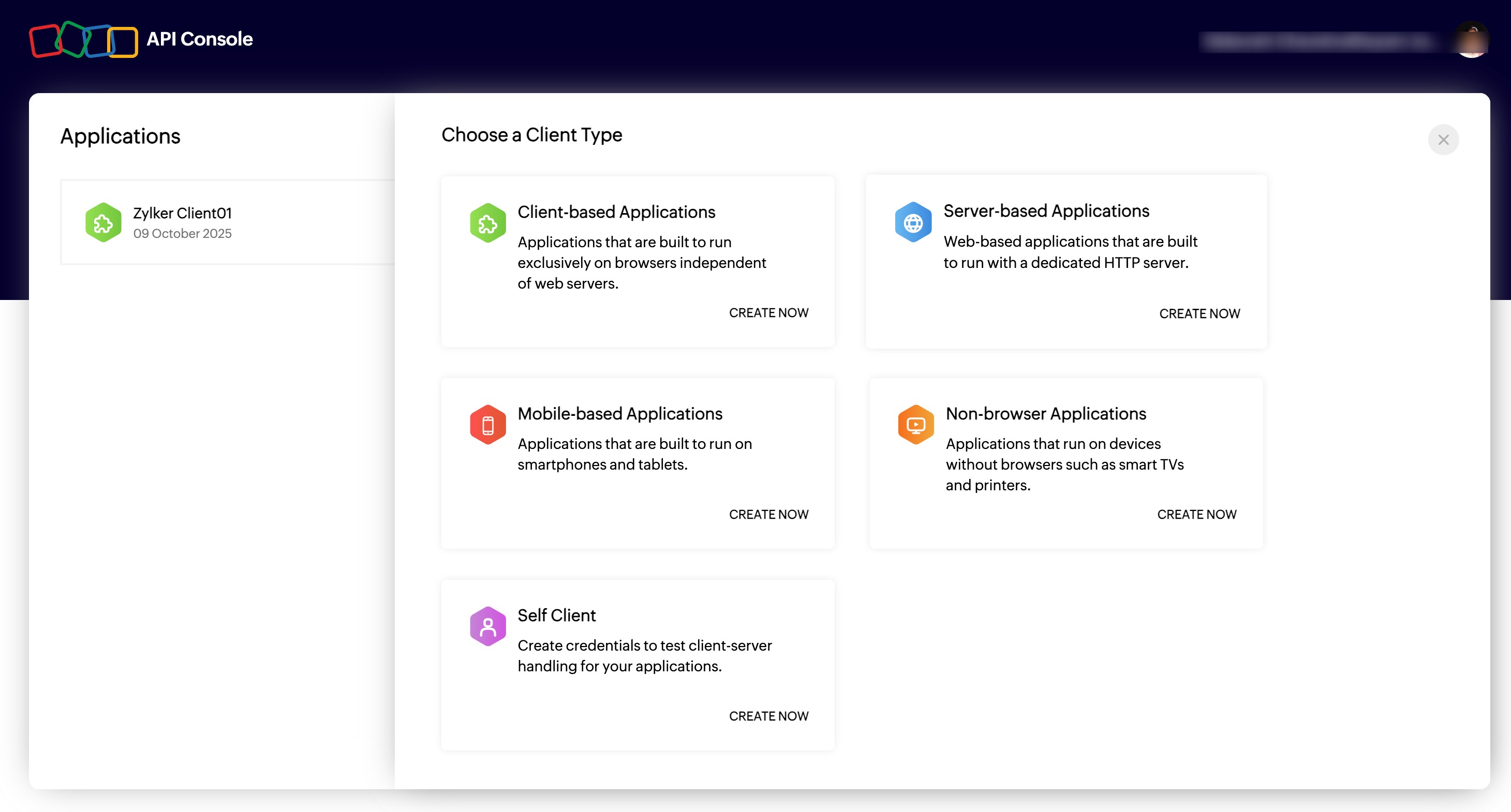Select the Server-based Applications heading
Viewport: 1511px width, 812px height.
pos(1046,210)
